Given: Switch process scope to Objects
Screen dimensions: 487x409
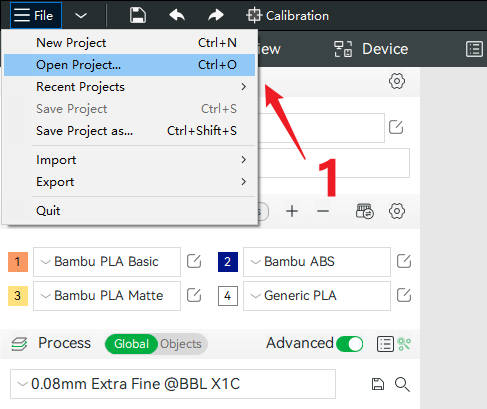Looking at the screenshot, I should click(x=181, y=344).
